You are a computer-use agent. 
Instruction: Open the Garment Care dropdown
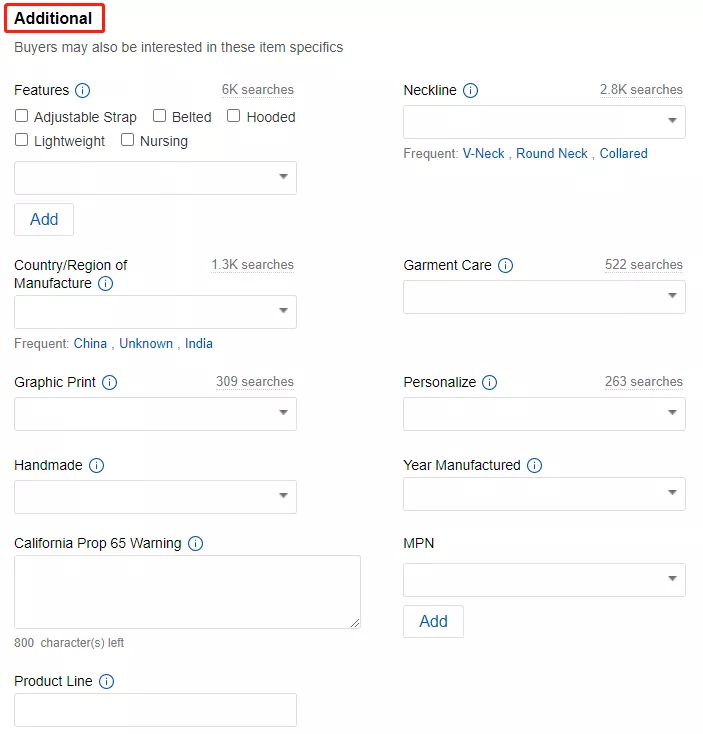pos(544,297)
